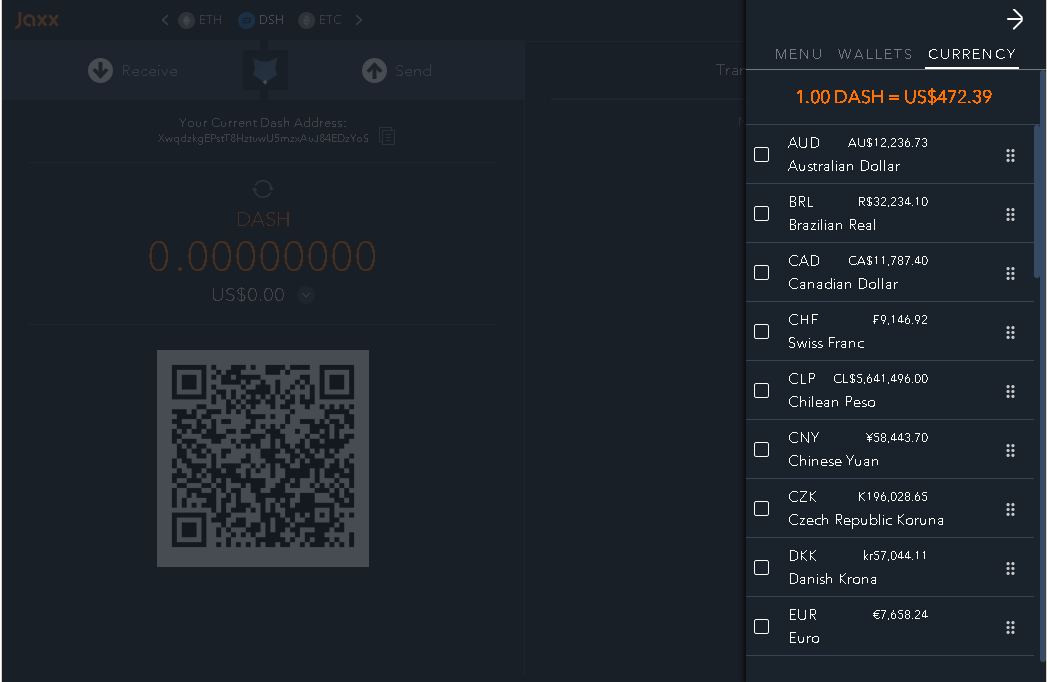
Task: Switch to the CURRENCY tab
Action: tap(972, 54)
